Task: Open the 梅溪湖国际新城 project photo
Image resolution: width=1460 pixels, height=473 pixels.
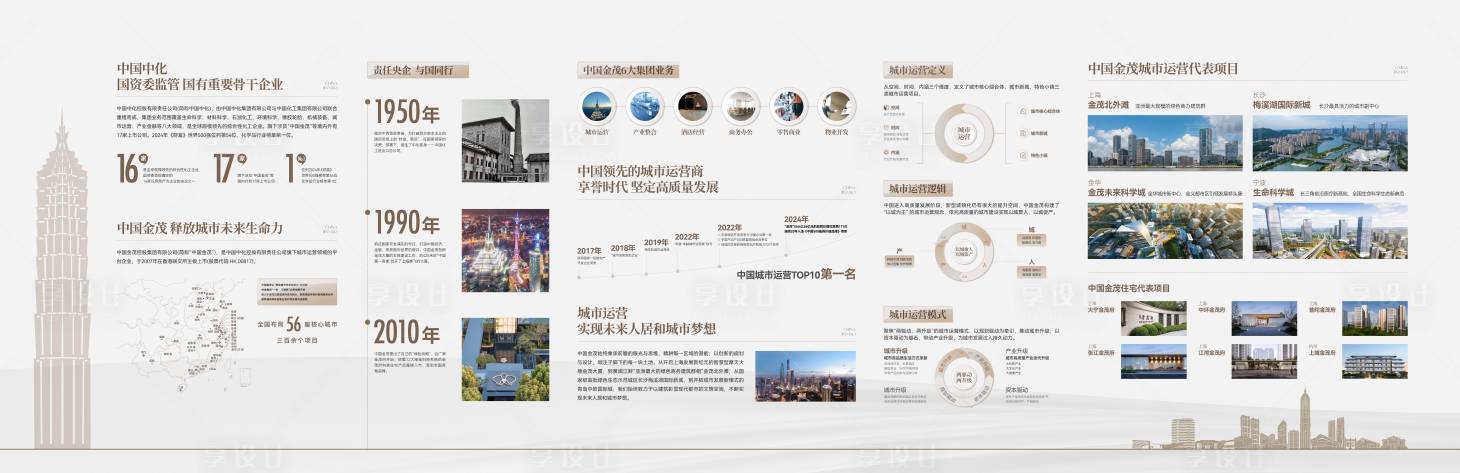Action: [x=1330, y=143]
